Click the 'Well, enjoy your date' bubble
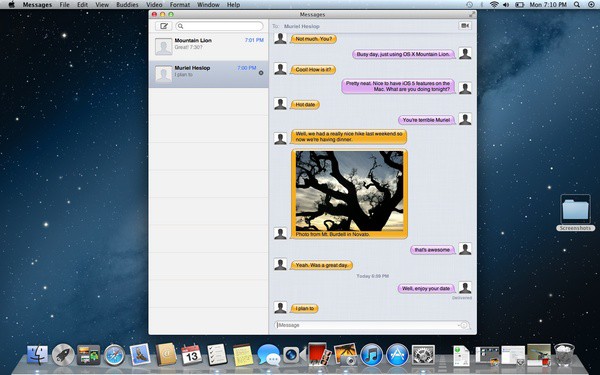The width and height of the screenshot is (600, 375). (x=426, y=288)
